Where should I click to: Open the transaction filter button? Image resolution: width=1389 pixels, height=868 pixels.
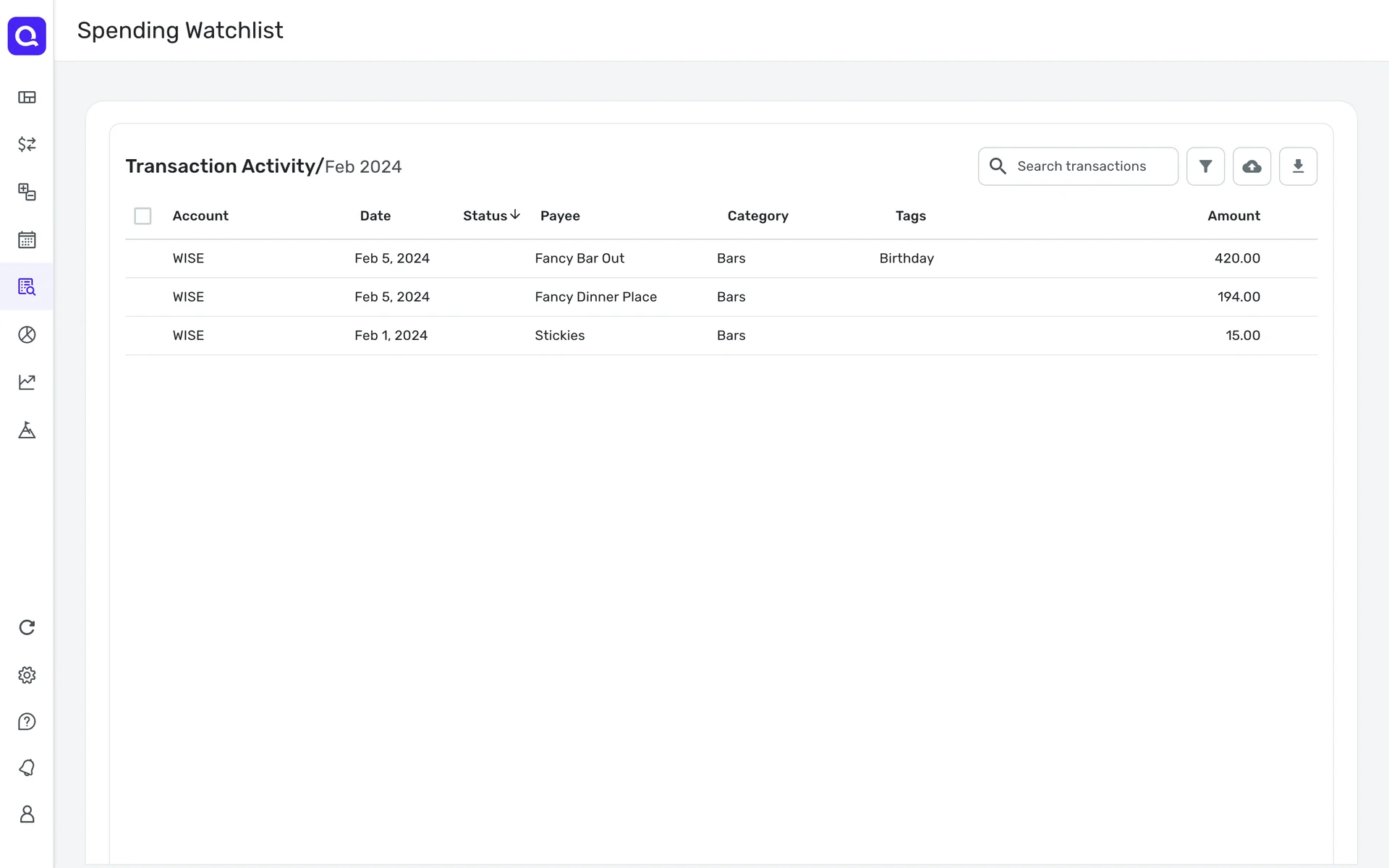coord(1205,166)
